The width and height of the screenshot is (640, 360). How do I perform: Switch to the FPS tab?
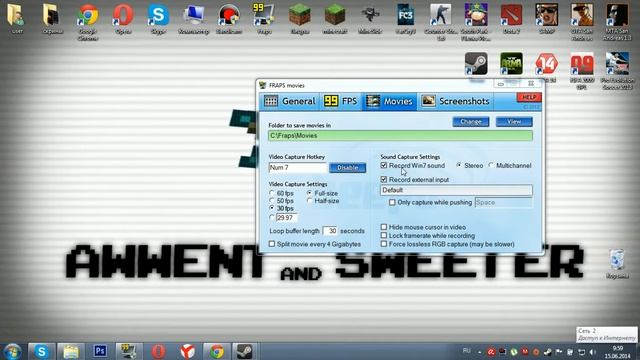click(x=341, y=101)
